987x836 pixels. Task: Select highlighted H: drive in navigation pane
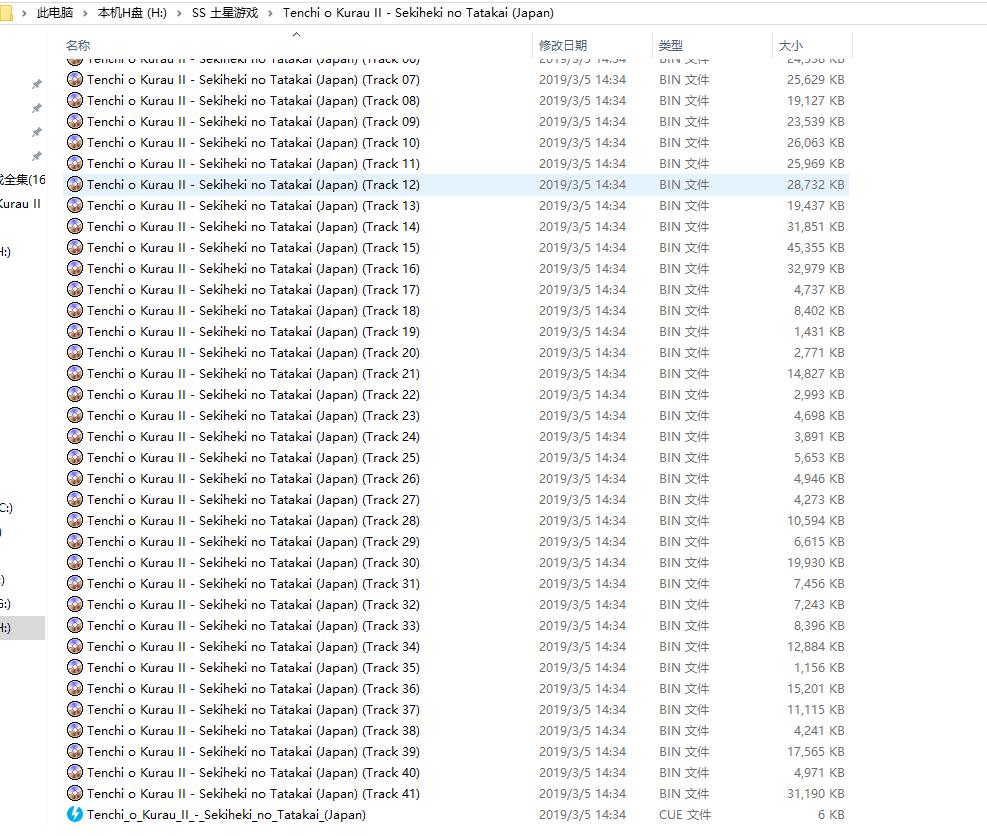click(x=22, y=628)
